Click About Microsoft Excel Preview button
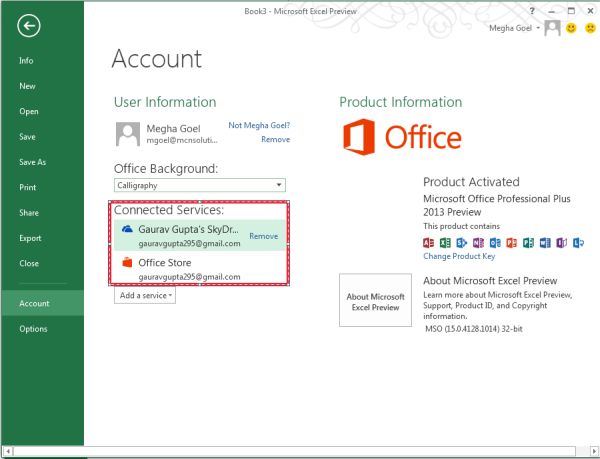Image resolution: width=600 pixels, height=459 pixels. click(375, 300)
